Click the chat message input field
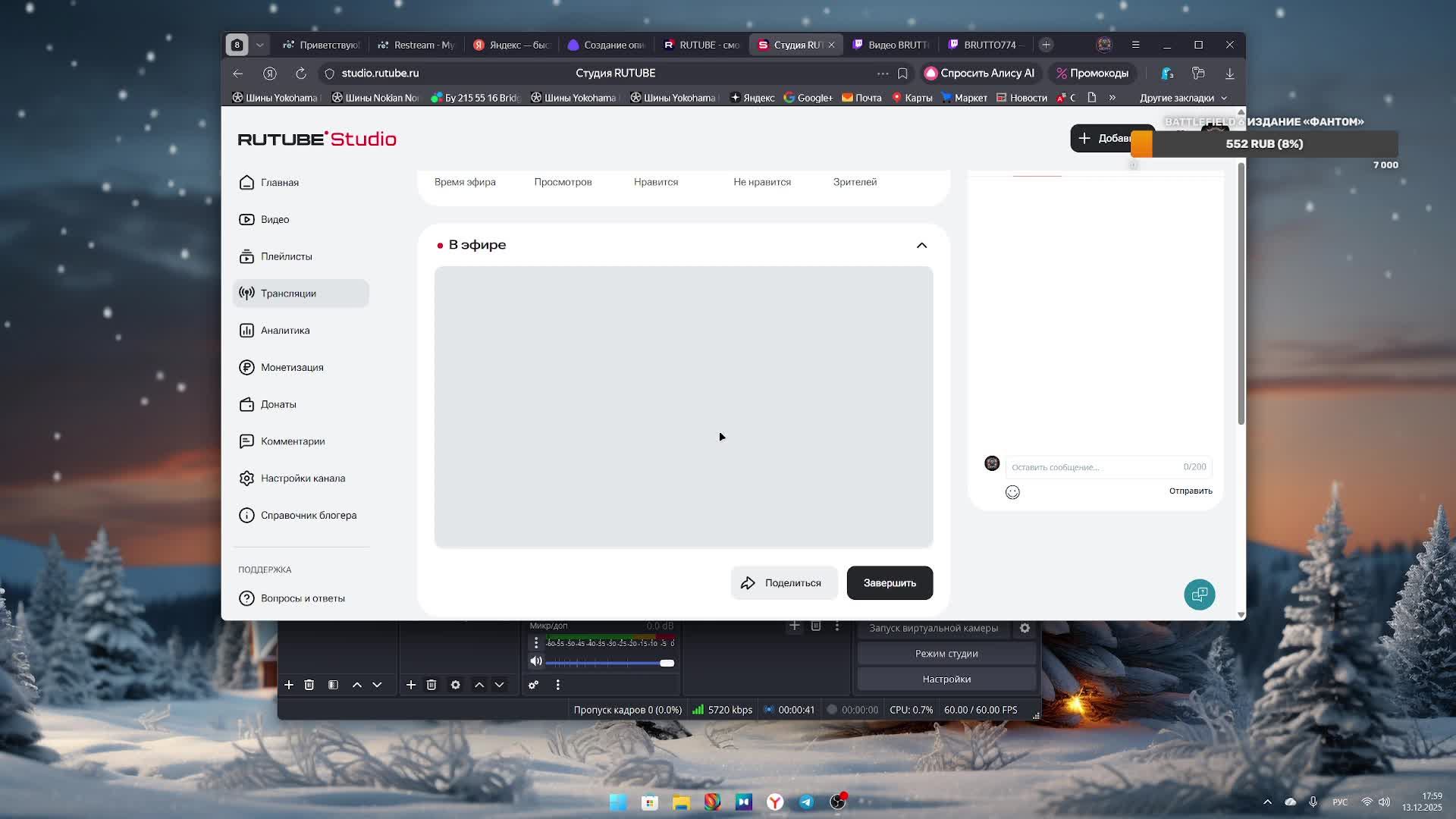 coord(1092,467)
